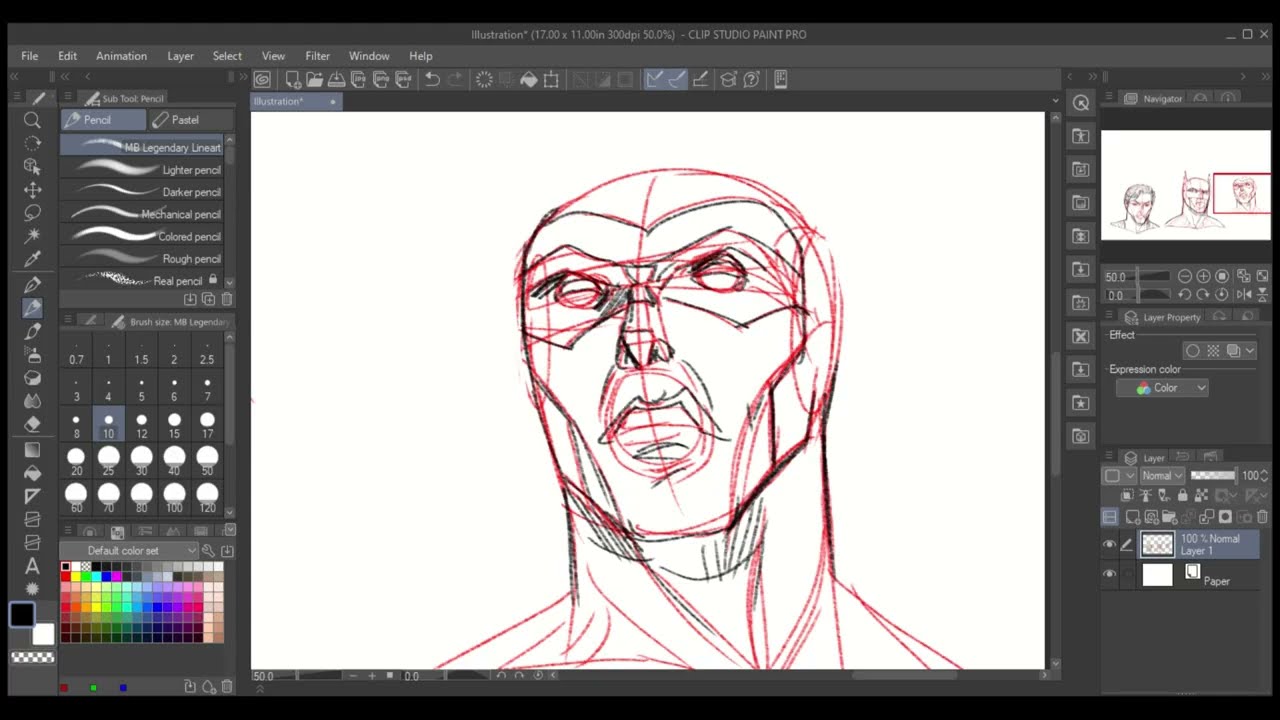Expand the layer effect options dropdown arrow

point(1250,351)
